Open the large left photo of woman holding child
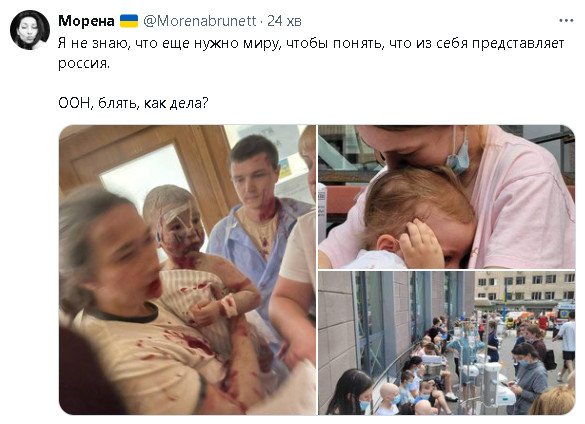 point(187,270)
